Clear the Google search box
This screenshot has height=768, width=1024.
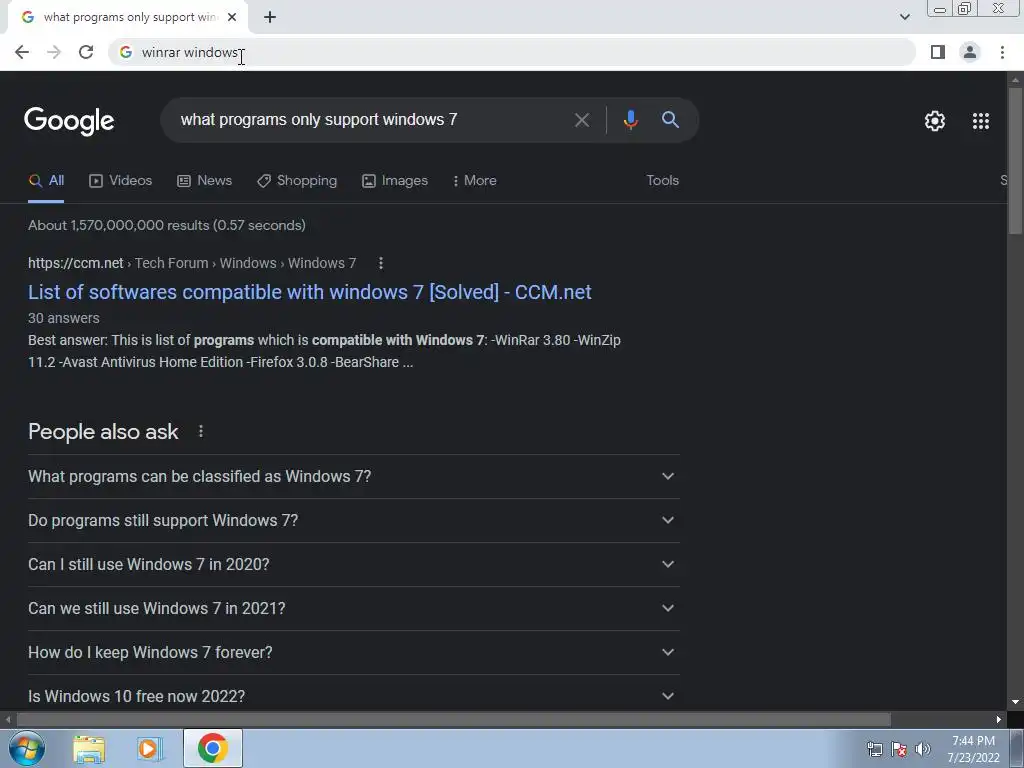581,120
